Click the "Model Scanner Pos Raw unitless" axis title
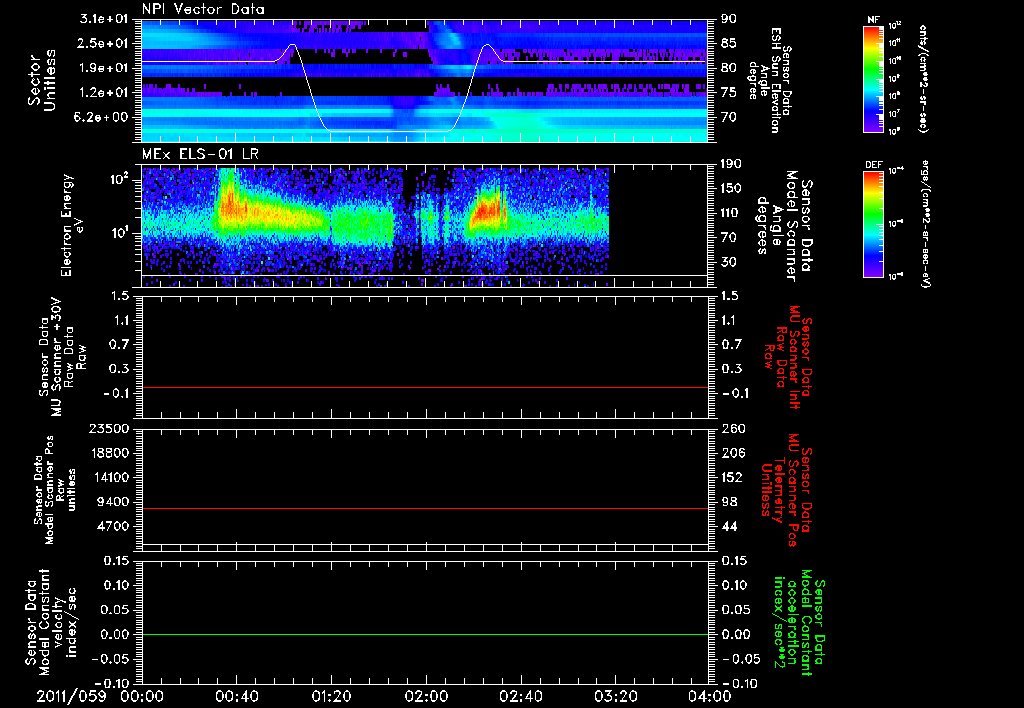1024x708 pixels. (x=56, y=490)
